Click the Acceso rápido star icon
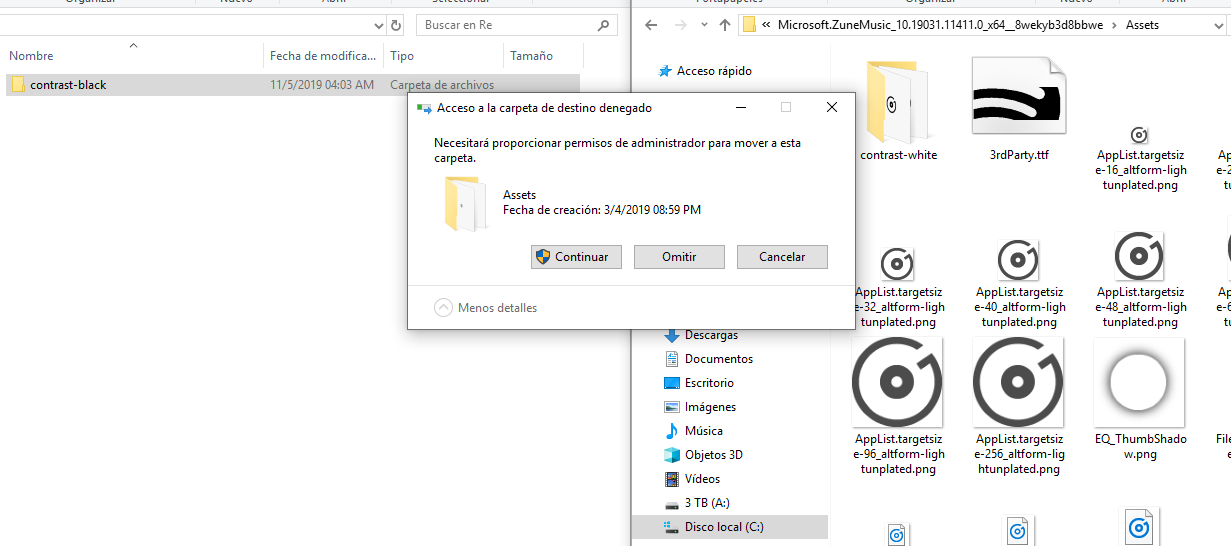This screenshot has height=546, width=1231. (x=665, y=71)
